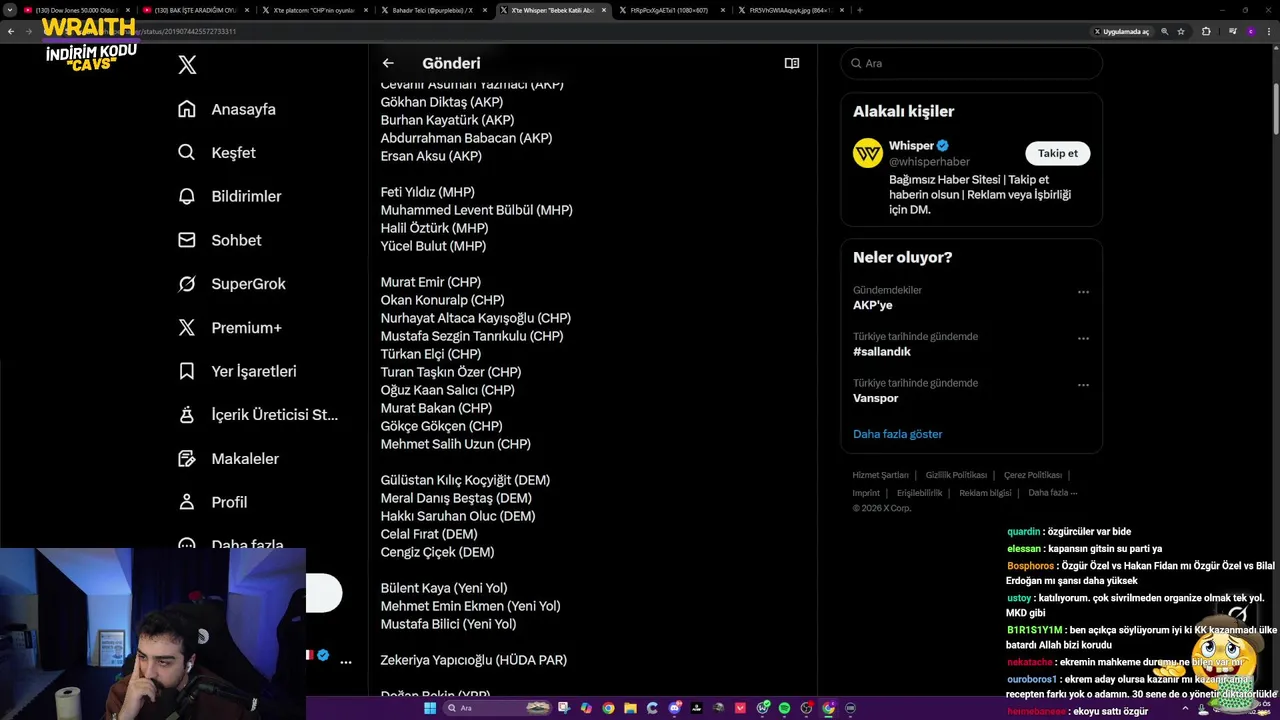1280x720 pixels.
Task: Follow Whisper with Takip et button
Action: 1058,153
